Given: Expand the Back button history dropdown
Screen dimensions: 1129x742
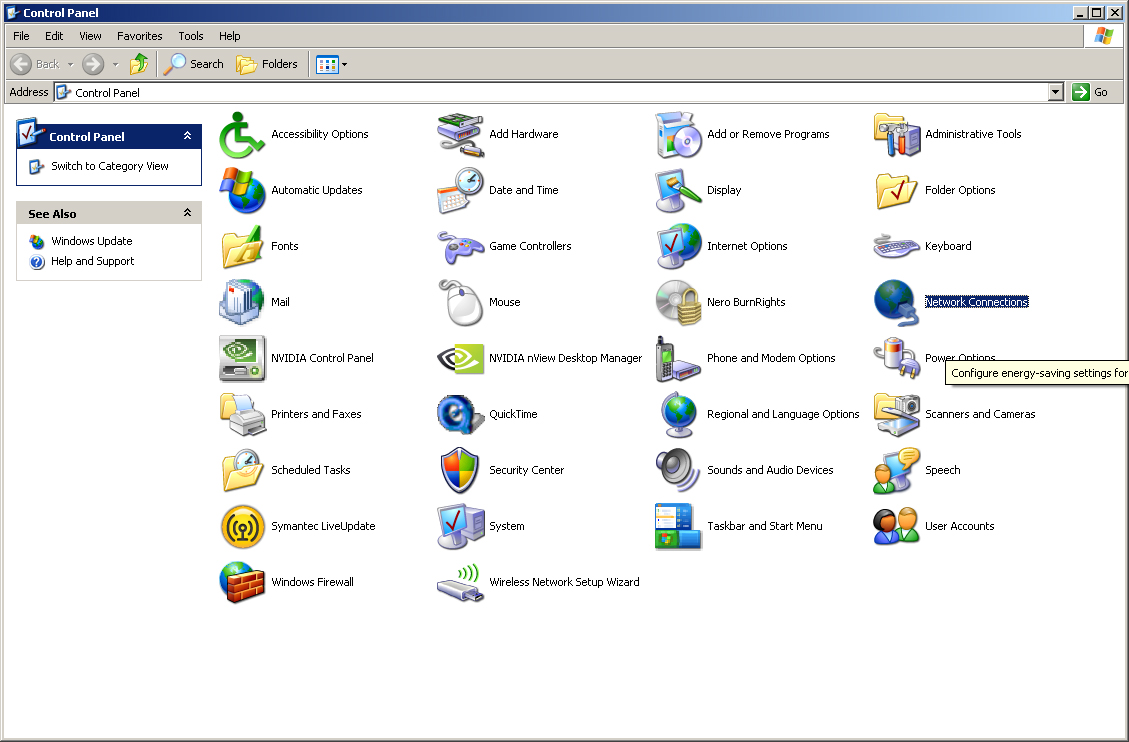Looking at the screenshot, I should click(71, 64).
